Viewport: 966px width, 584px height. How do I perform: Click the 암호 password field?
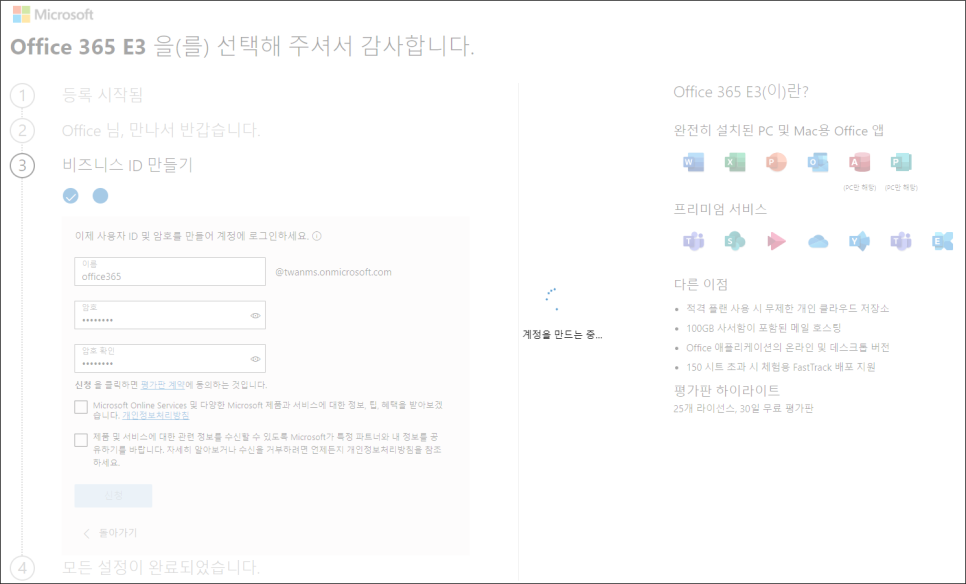[x=170, y=315]
